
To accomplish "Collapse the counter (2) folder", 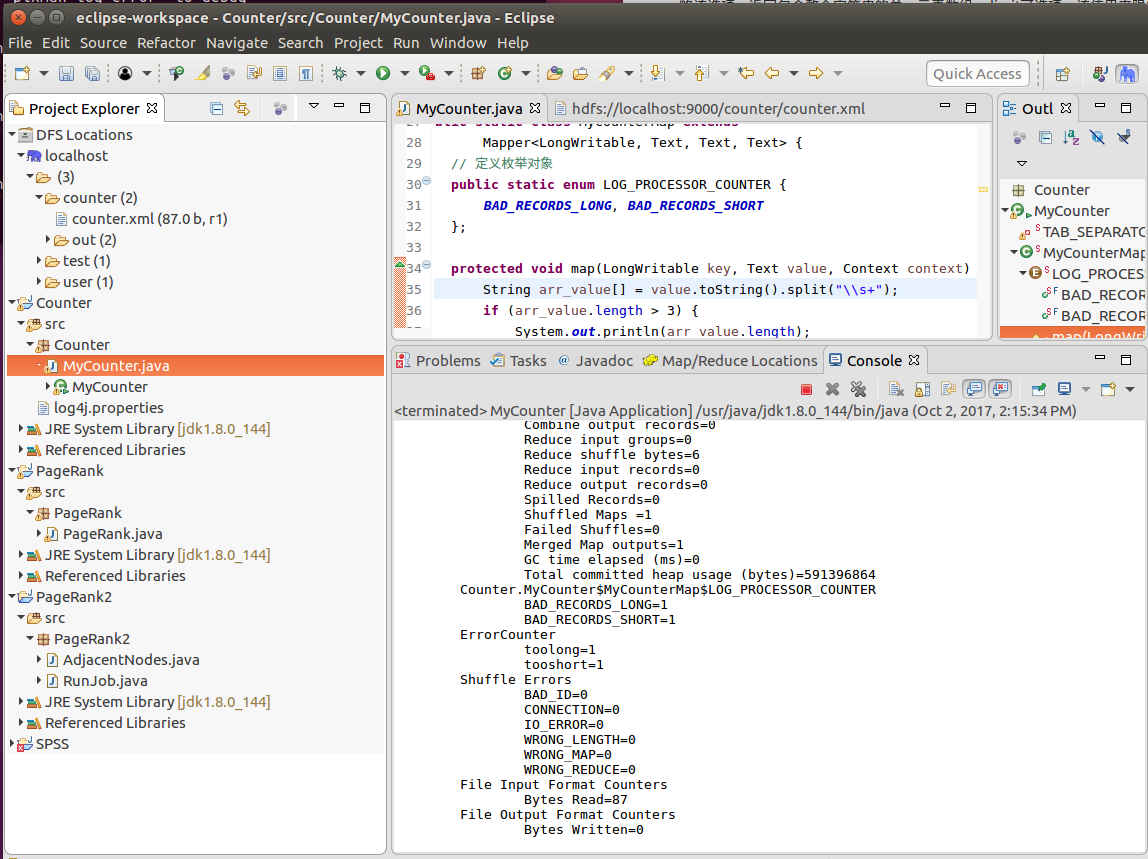I will [x=39, y=198].
